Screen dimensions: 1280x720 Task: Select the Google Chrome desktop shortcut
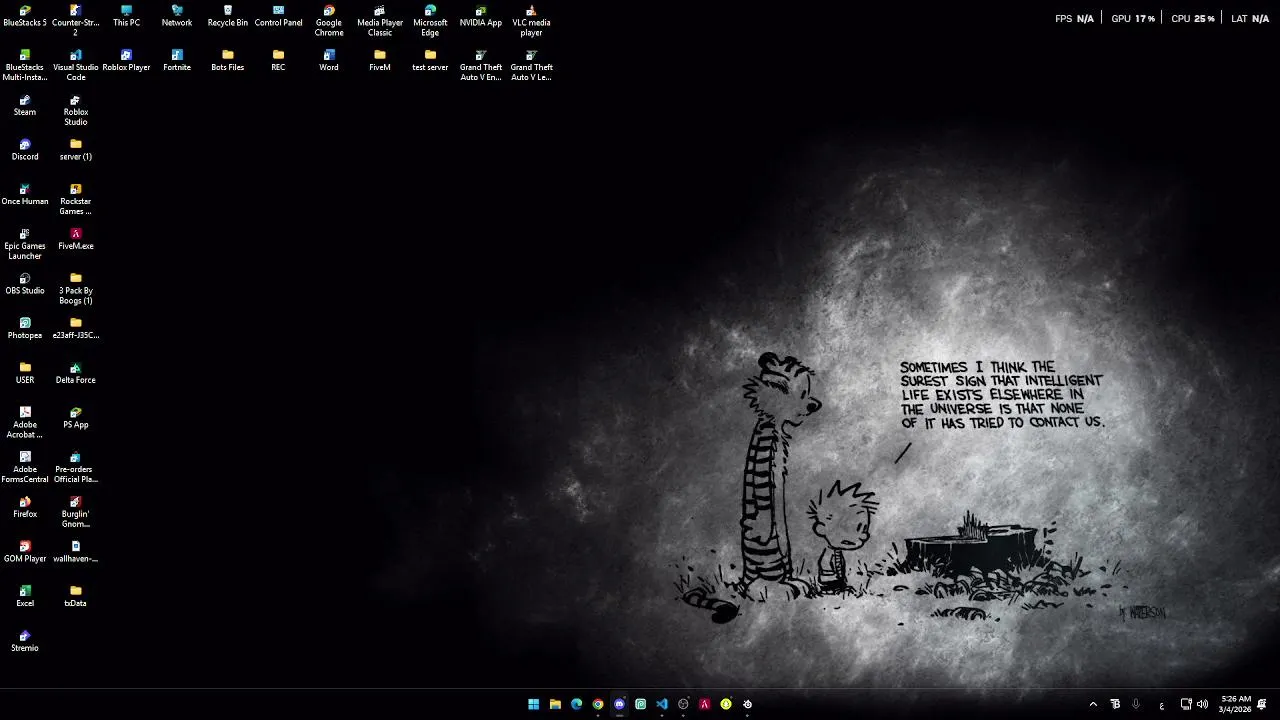pyautogui.click(x=329, y=21)
